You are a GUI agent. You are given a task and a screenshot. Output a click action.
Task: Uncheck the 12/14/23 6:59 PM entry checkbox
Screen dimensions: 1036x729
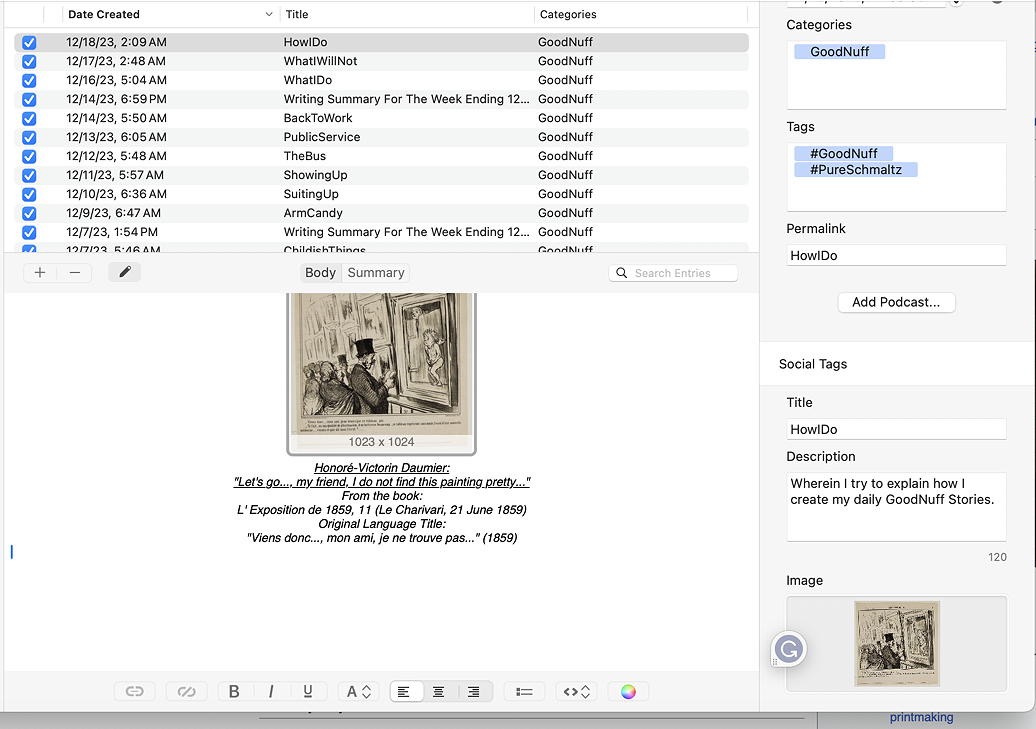pyautogui.click(x=29, y=100)
